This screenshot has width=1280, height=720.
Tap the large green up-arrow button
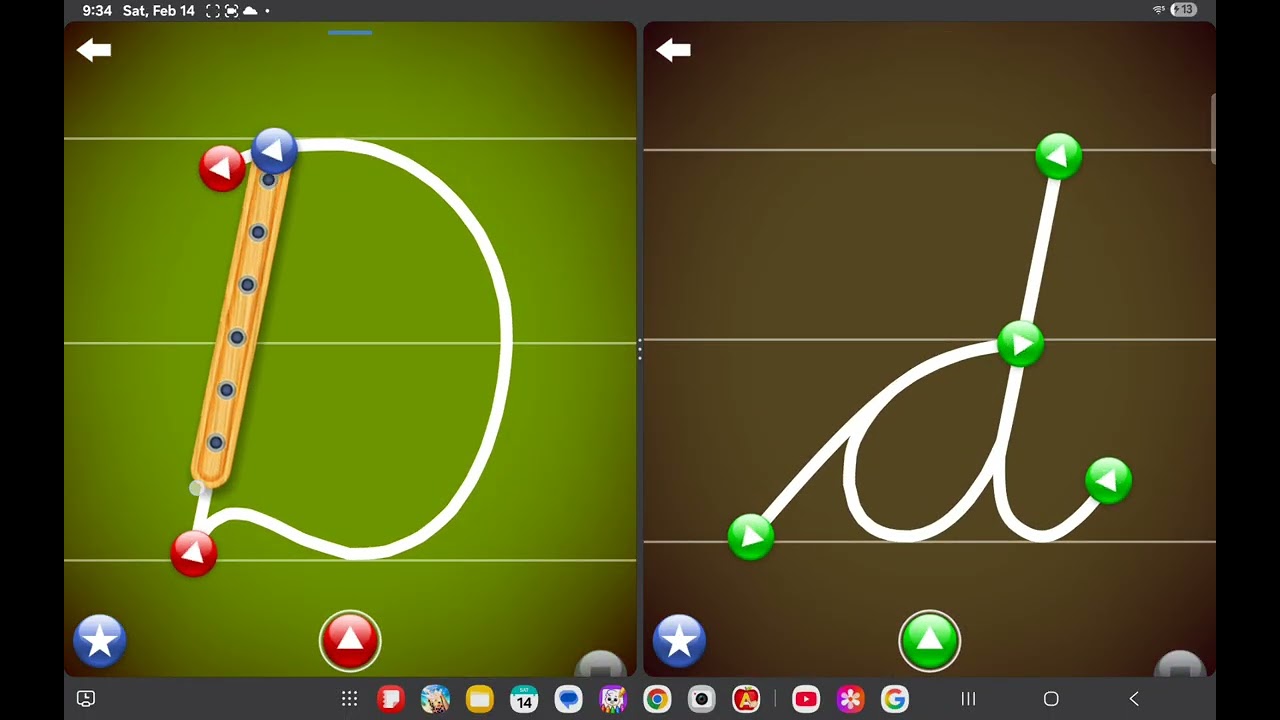929,640
